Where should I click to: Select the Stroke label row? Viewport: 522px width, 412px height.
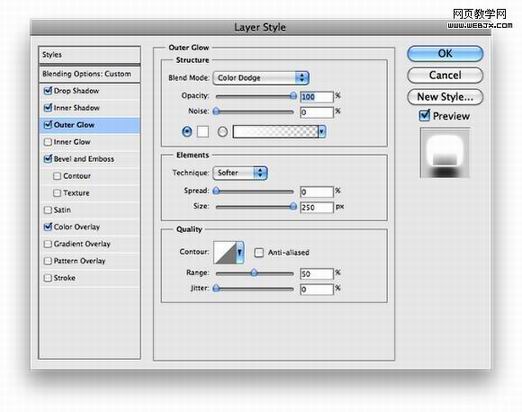pyautogui.click(x=89, y=278)
